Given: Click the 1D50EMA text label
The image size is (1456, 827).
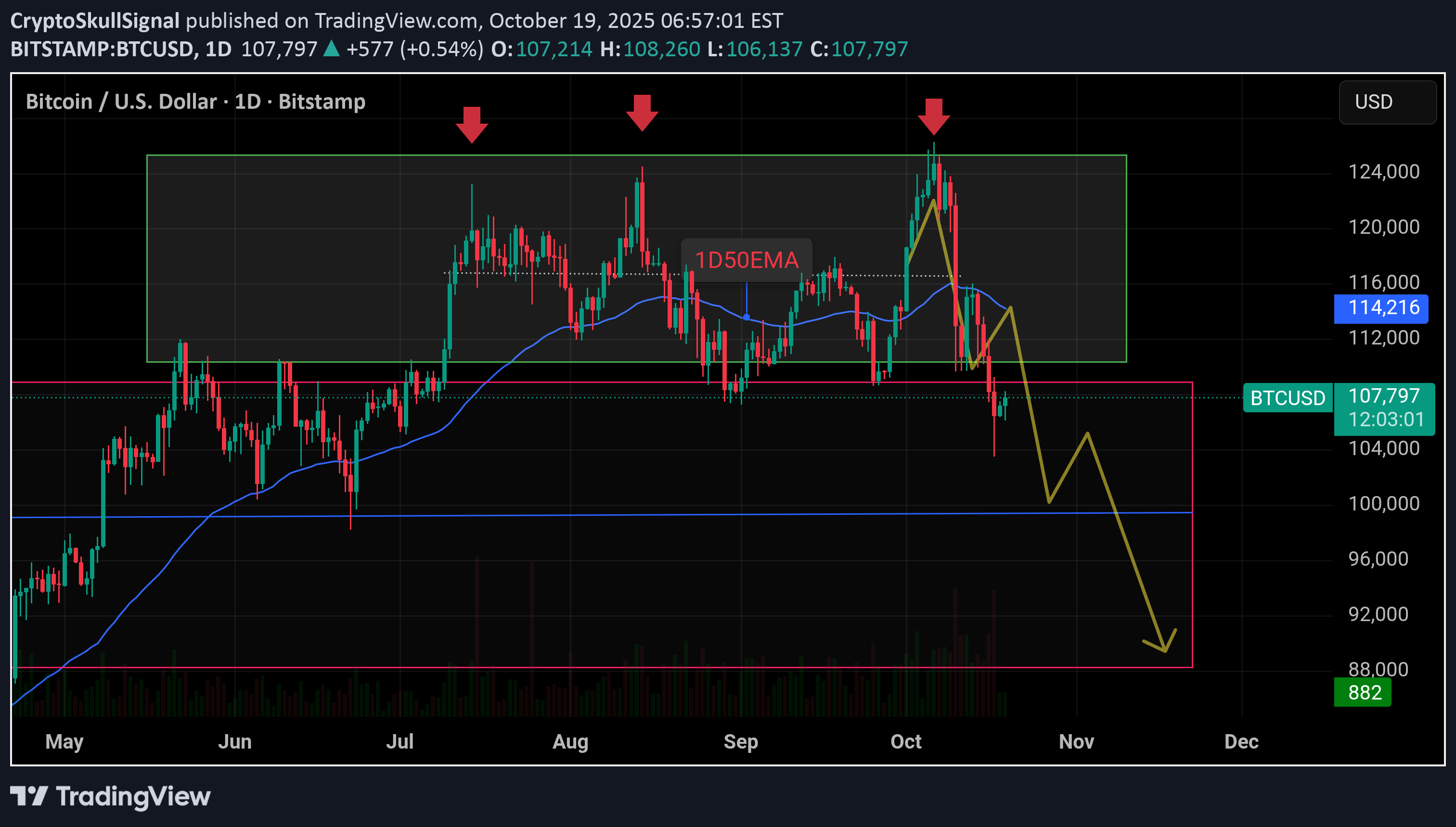Looking at the screenshot, I should coord(747,260).
